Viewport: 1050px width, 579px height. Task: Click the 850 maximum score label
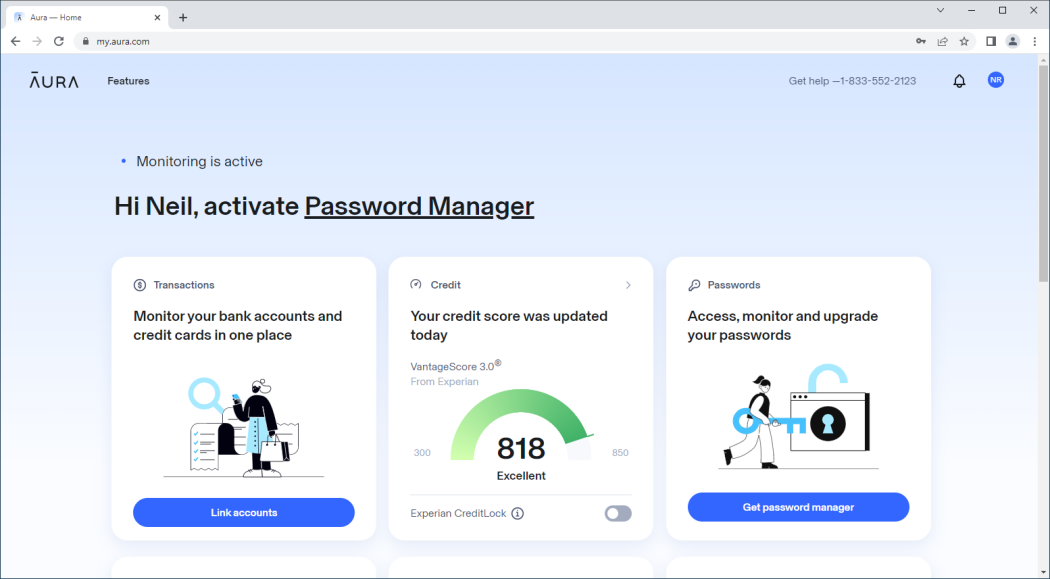[620, 453]
